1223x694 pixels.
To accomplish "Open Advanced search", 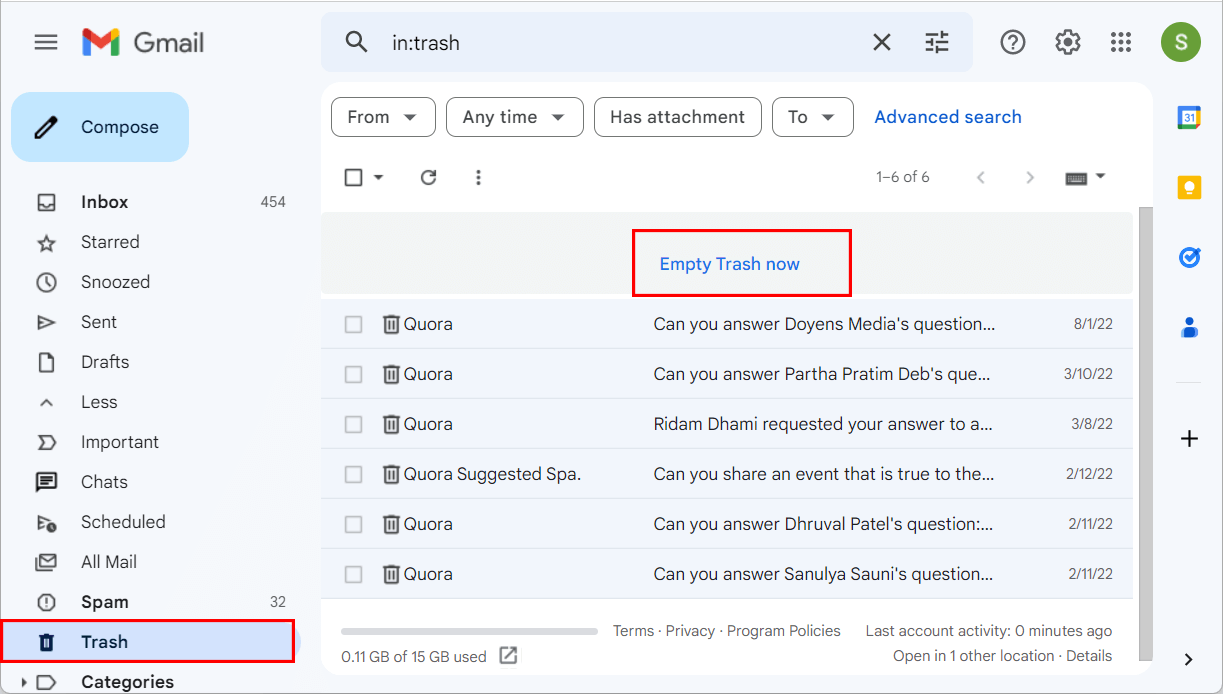I will tap(947, 117).
